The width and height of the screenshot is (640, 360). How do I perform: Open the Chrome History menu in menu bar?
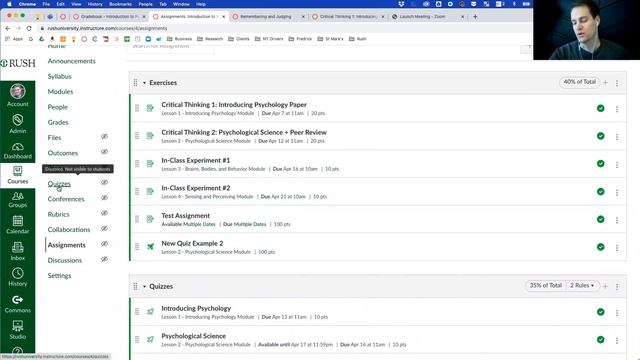tap(95, 4)
